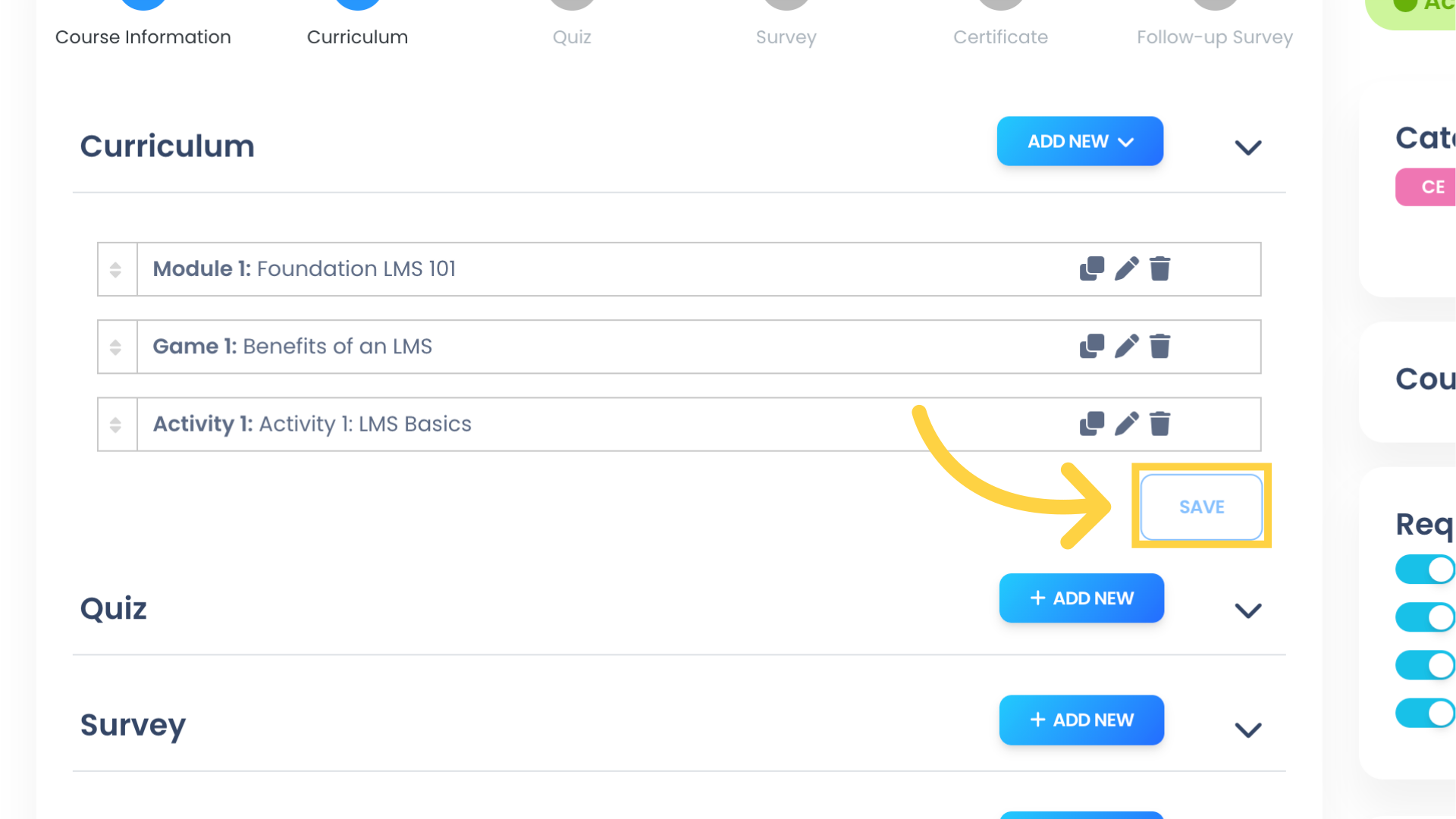Click the delete trash icon for Game 1
Viewport: 1456px width, 819px height.
pyautogui.click(x=1160, y=346)
